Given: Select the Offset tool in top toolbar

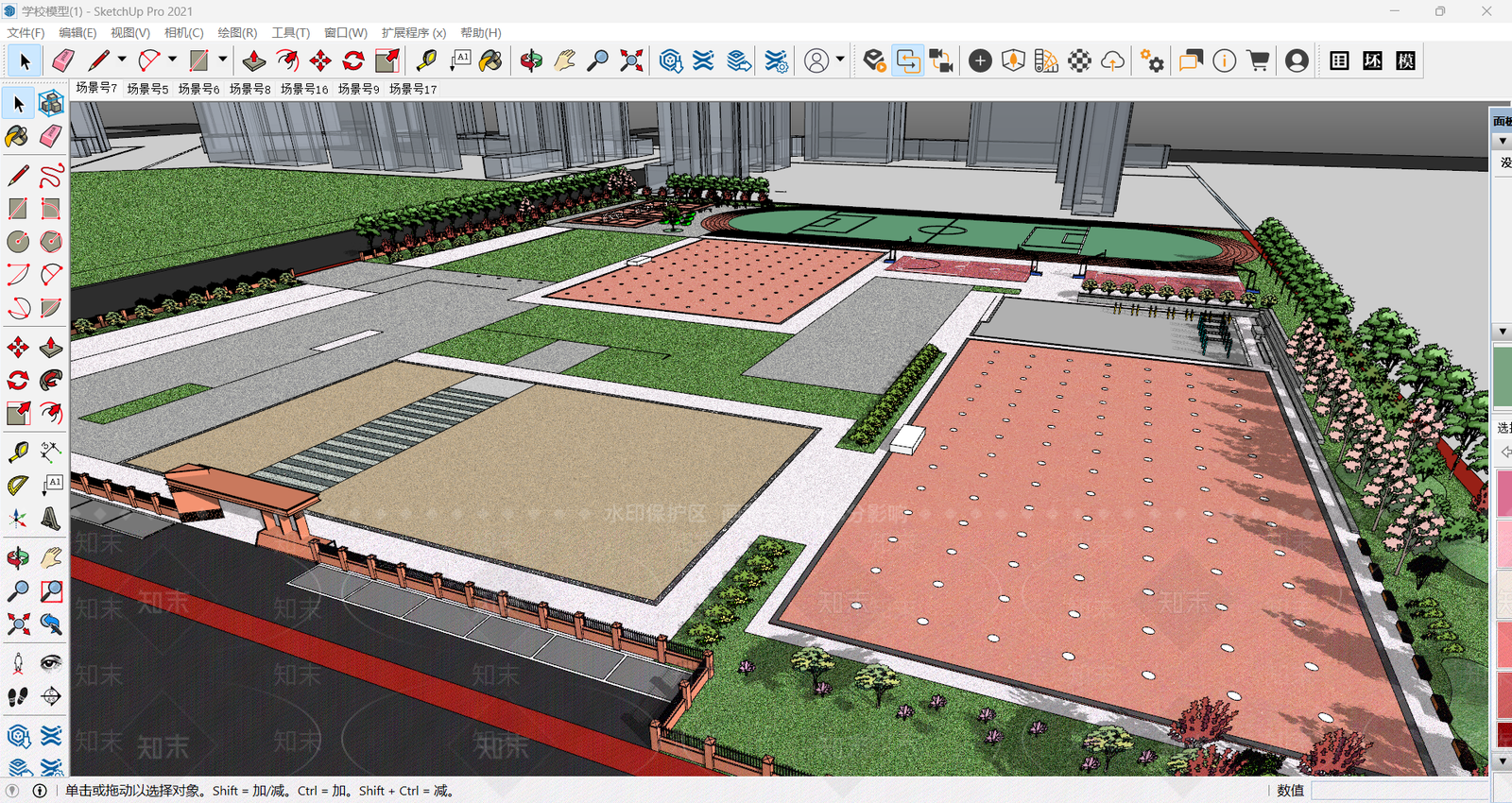Looking at the screenshot, I should [287, 61].
